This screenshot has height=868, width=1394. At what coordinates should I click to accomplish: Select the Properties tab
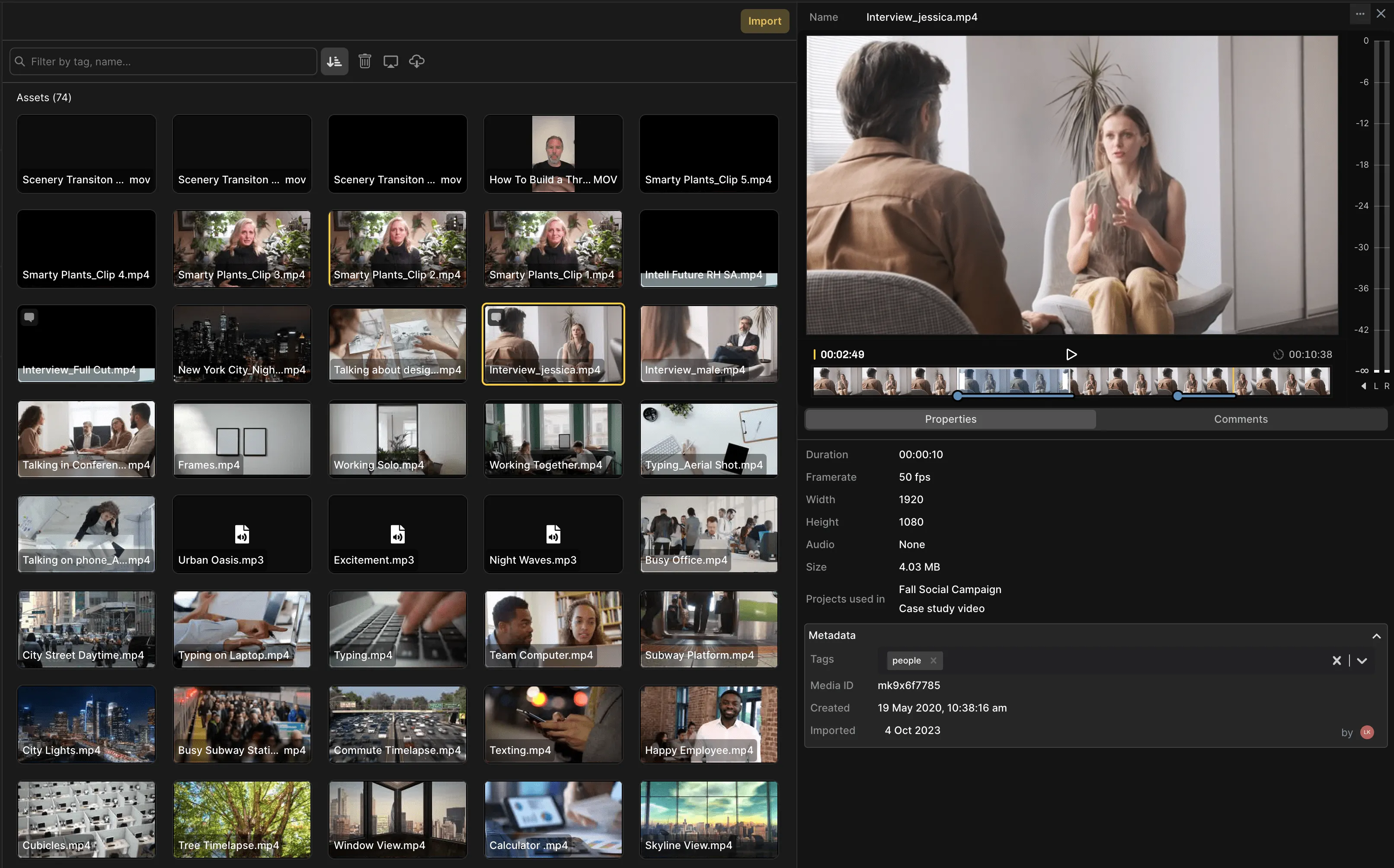[x=950, y=419]
